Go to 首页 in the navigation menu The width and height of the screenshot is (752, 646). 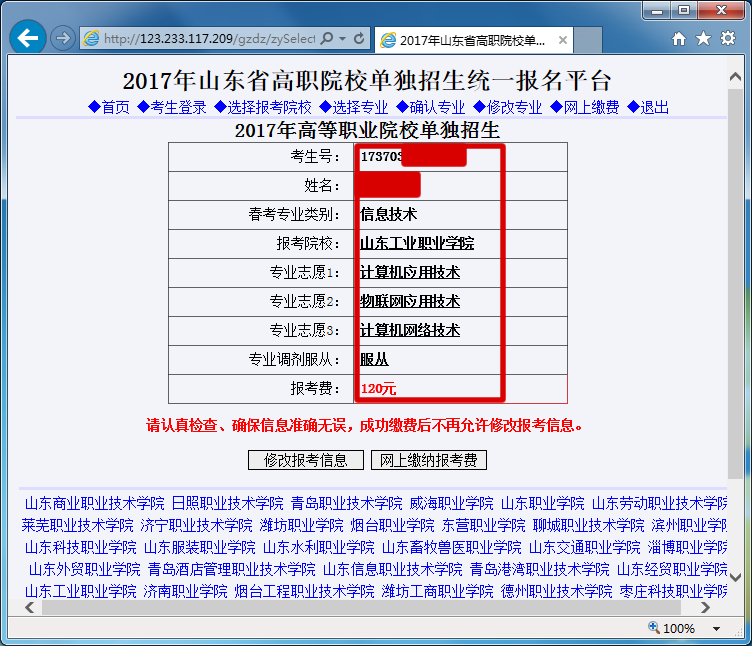tap(109, 107)
